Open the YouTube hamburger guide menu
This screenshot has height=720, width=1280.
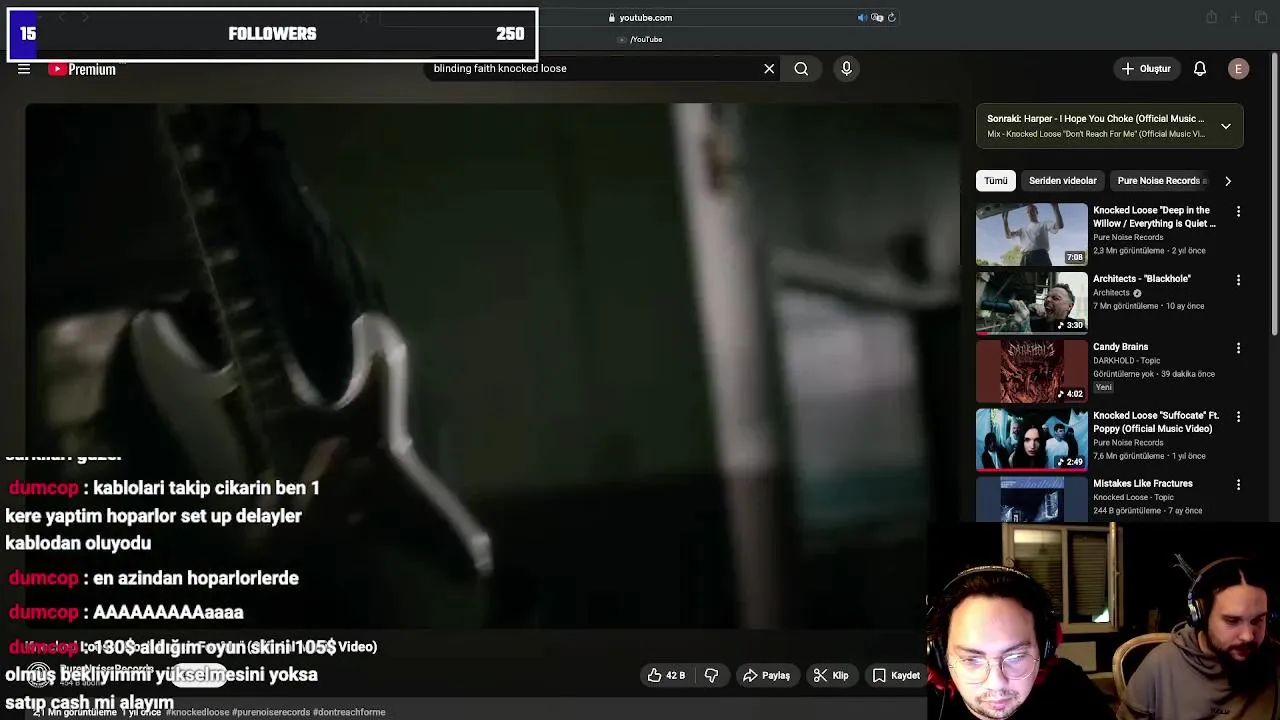pyautogui.click(x=24, y=69)
